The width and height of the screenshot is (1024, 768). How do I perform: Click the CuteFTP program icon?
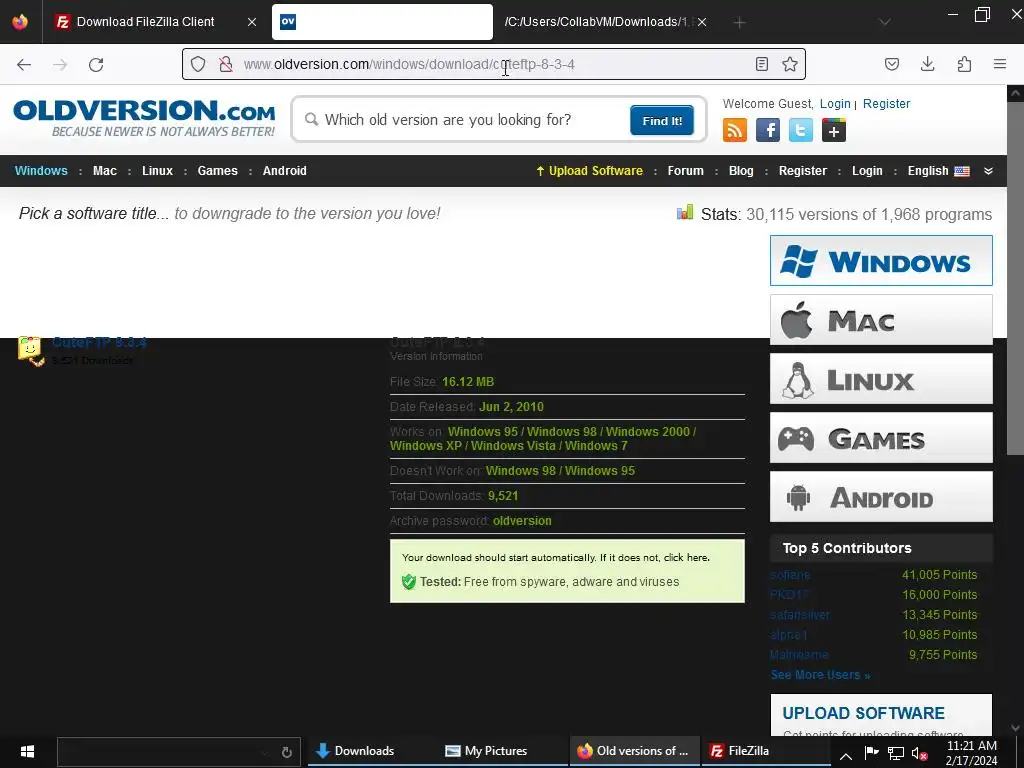tap(31, 351)
